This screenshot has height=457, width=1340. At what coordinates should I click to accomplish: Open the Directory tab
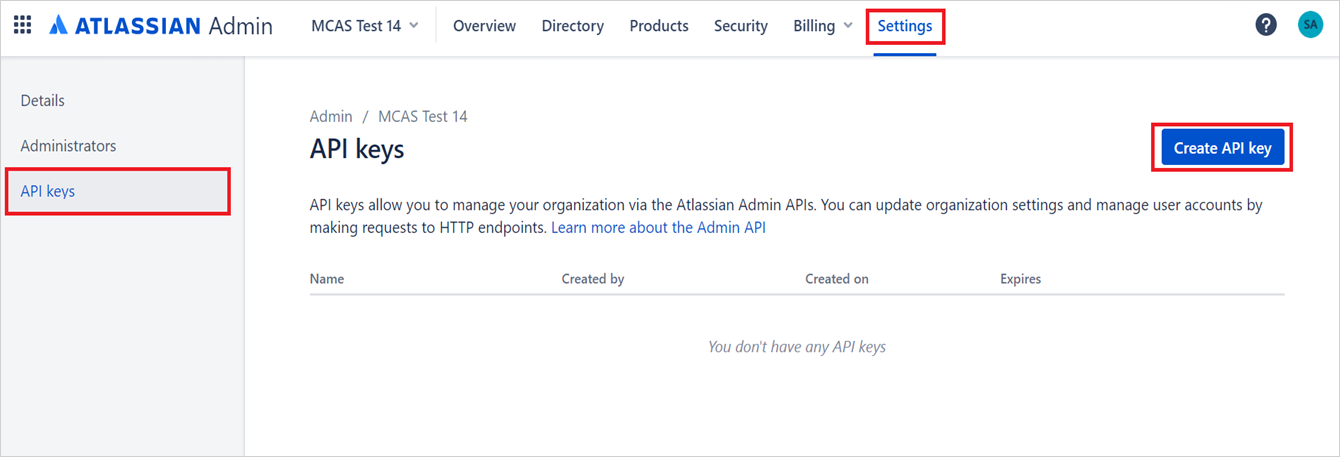point(572,26)
